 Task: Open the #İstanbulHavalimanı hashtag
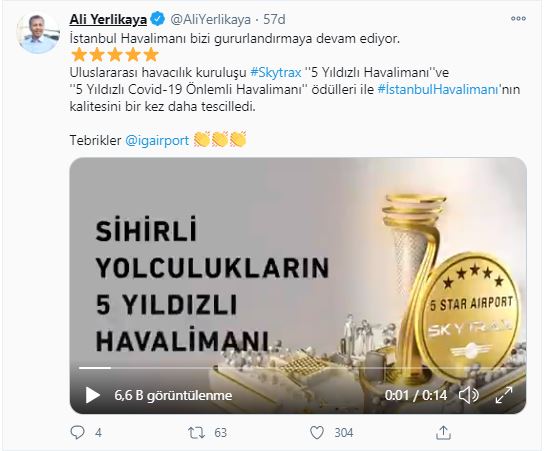[438, 89]
